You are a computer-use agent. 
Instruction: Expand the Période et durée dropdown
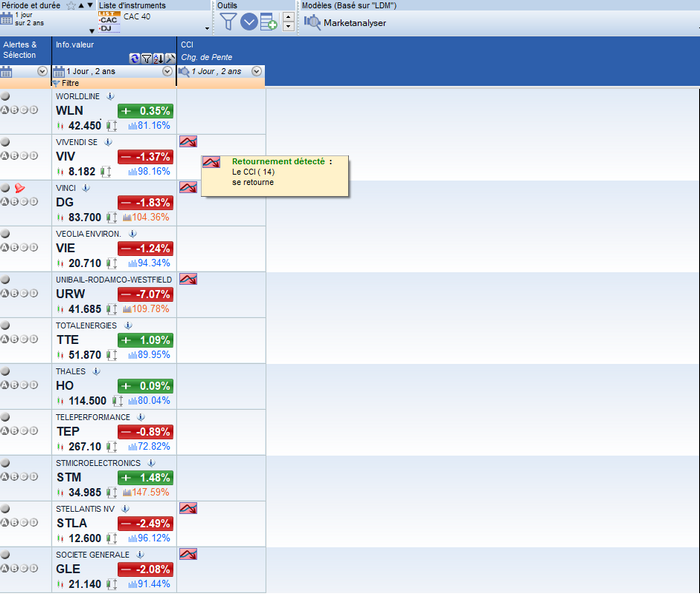pyautogui.click(x=92, y=31)
